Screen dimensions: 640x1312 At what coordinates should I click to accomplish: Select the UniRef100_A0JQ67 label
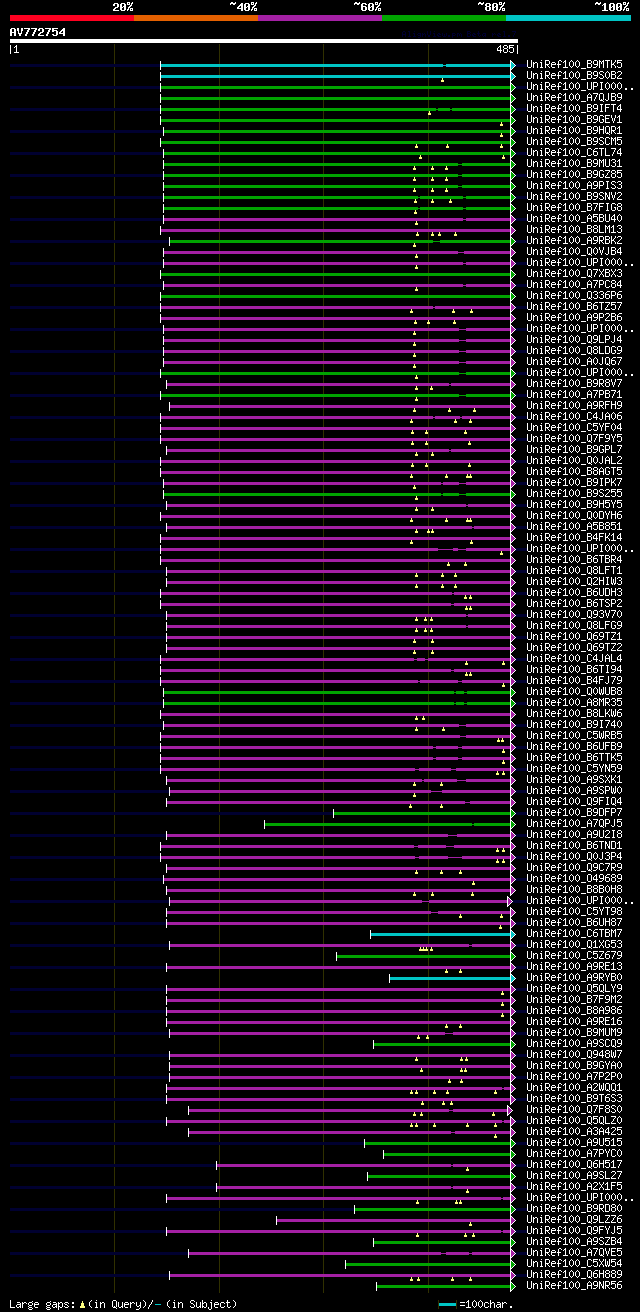574,361
